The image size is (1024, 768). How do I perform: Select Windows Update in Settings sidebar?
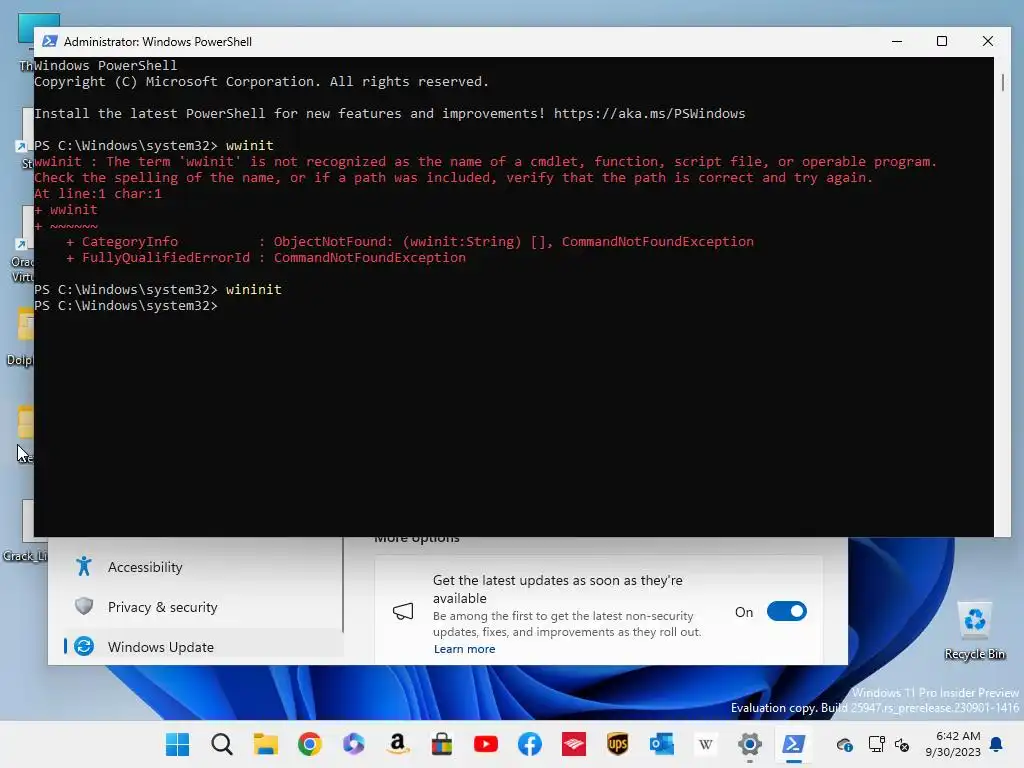pyautogui.click(x=202, y=647)
